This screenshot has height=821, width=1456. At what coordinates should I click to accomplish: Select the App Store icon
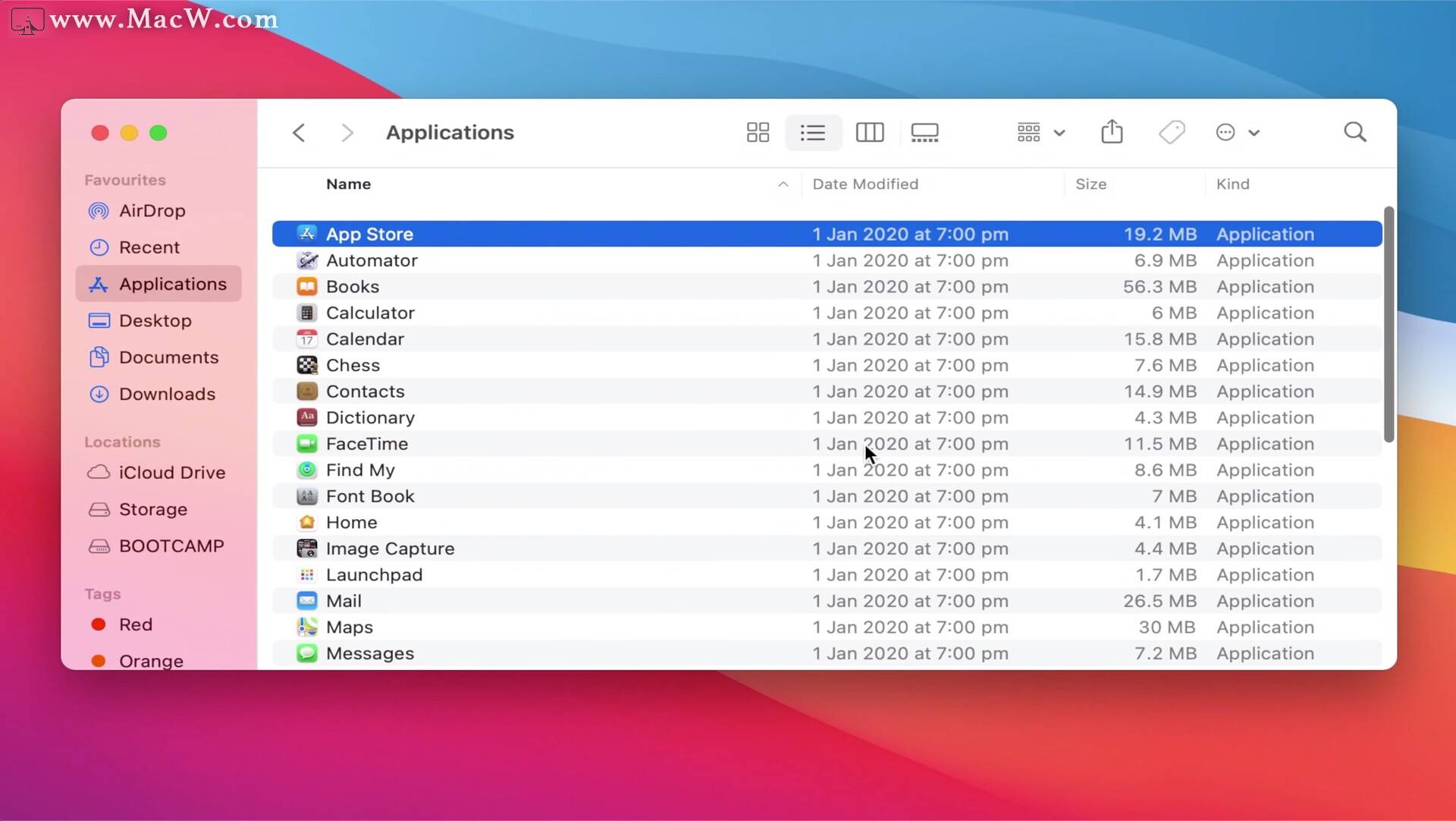pyautogui.click(x=307, y=234)
